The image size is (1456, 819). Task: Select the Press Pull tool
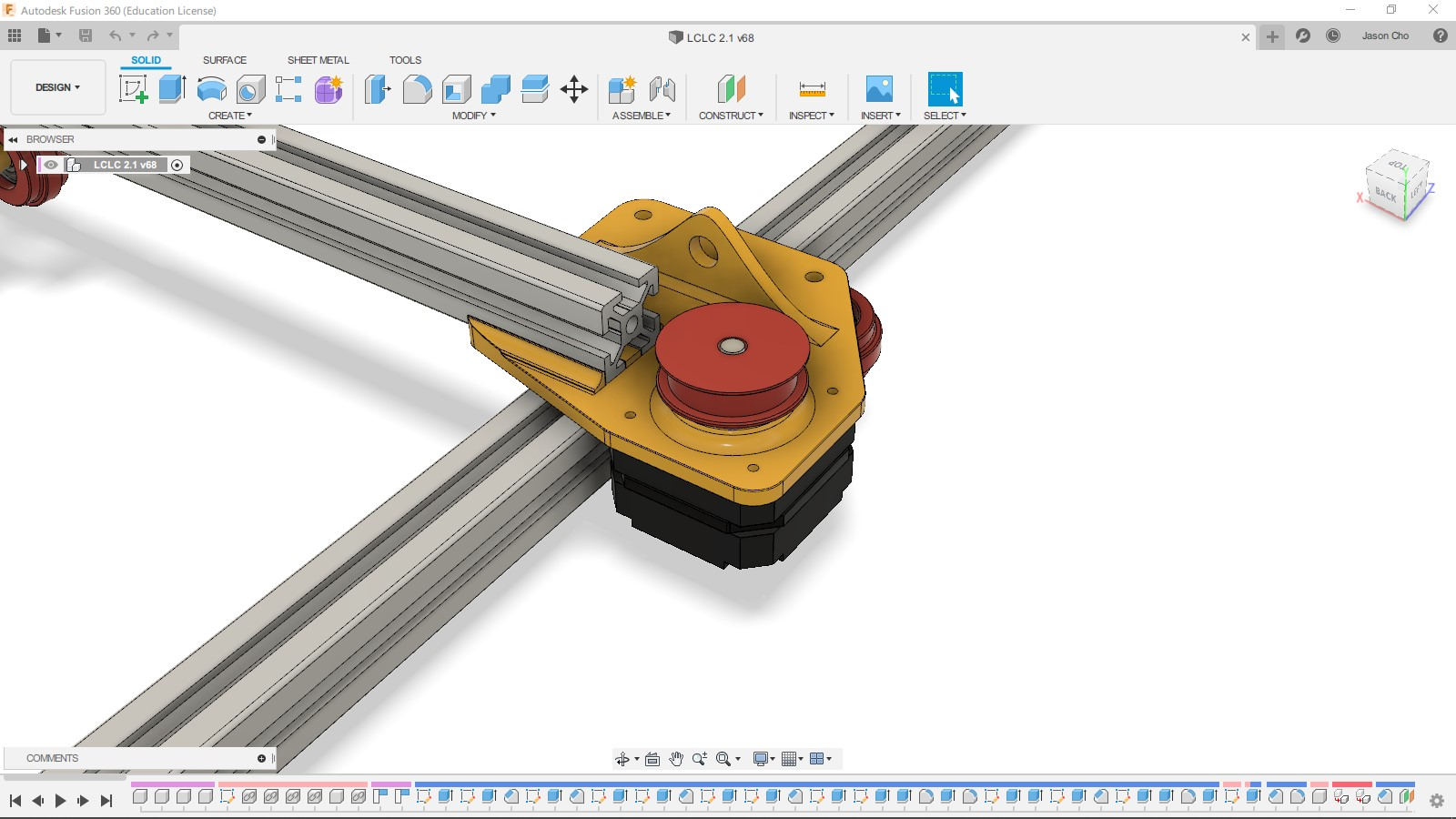point(378,89)
